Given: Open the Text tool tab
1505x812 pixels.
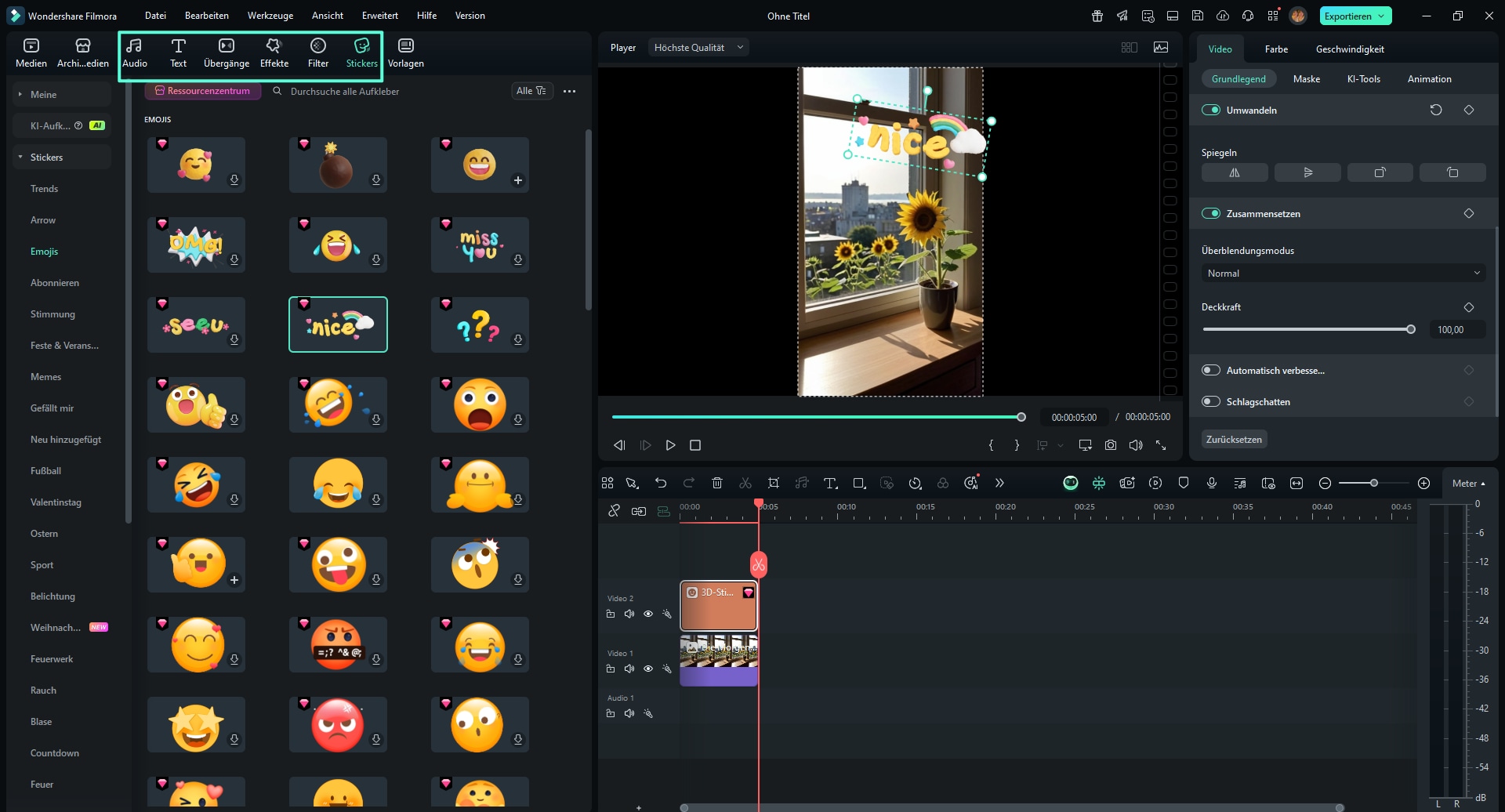Looking at the screenshot, I should tap(179, 53).
